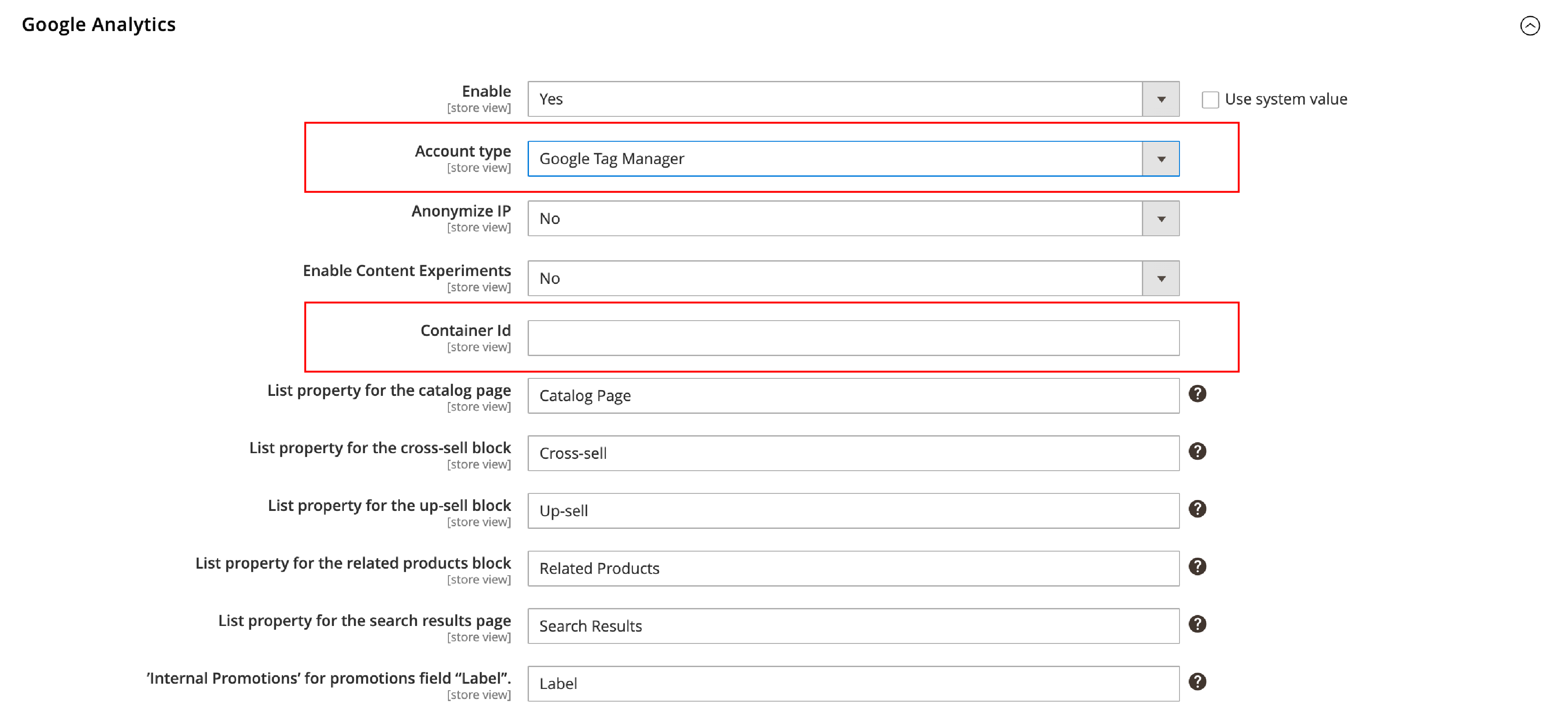This screenshot has height=720, width=1568.
Task: Show help for cross-sell block property
Action: coord(1197,451)
